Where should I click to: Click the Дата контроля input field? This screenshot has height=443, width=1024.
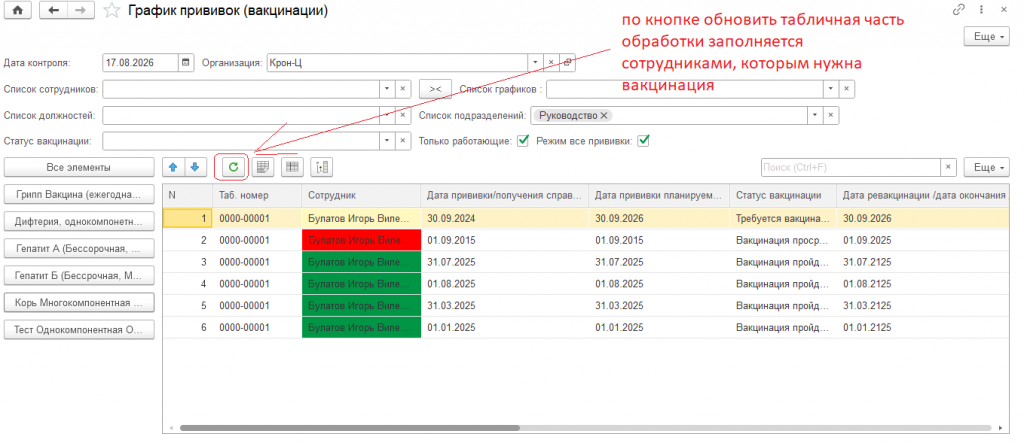tap(140, 63)
